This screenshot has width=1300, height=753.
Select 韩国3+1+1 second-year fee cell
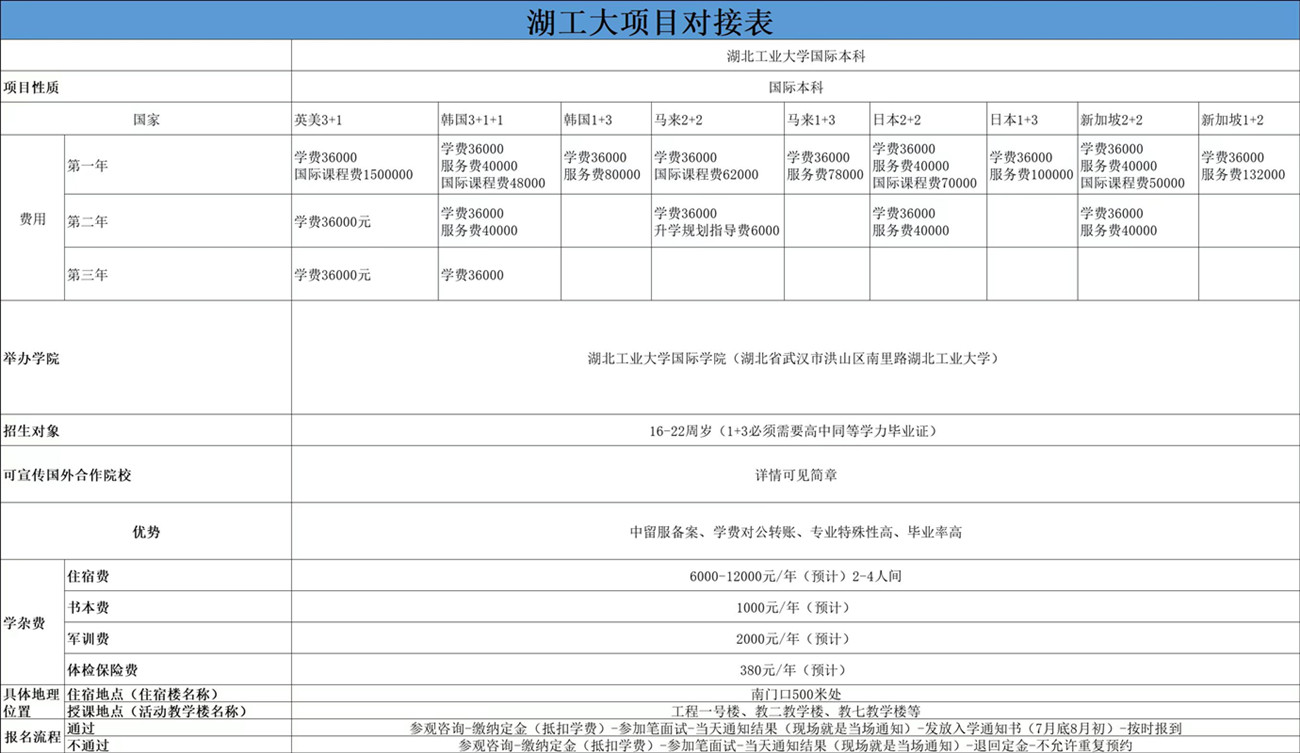(x=499, y=221)
